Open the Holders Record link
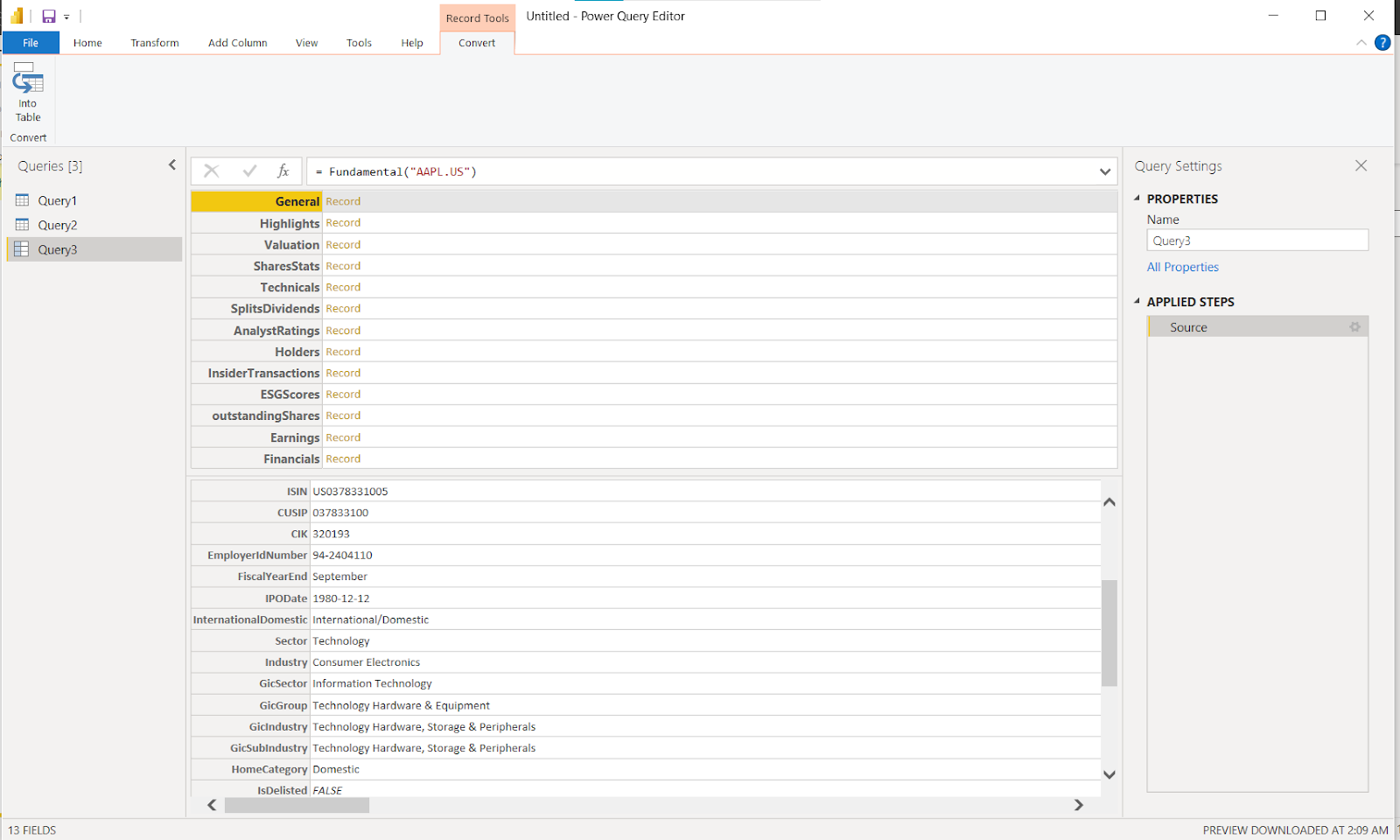This screenshot has width=1400, height=840. [x=343, y=352]
